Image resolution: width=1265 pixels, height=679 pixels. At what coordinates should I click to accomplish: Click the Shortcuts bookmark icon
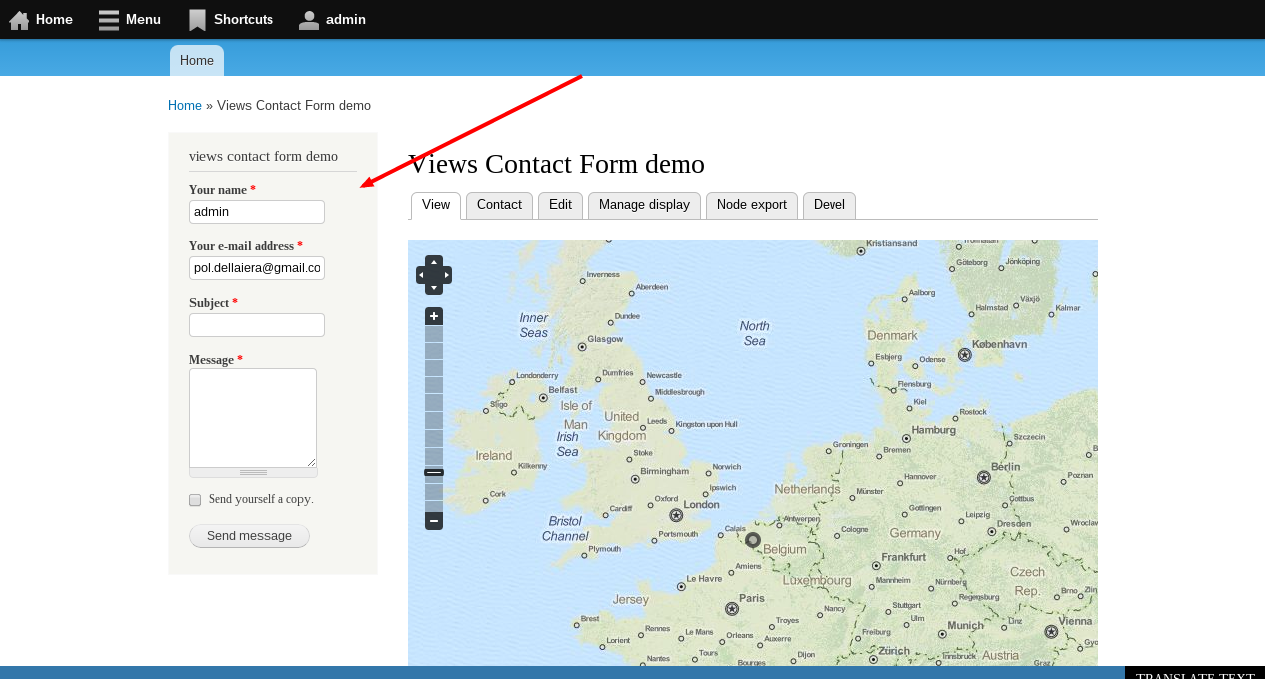coord(194,19)
